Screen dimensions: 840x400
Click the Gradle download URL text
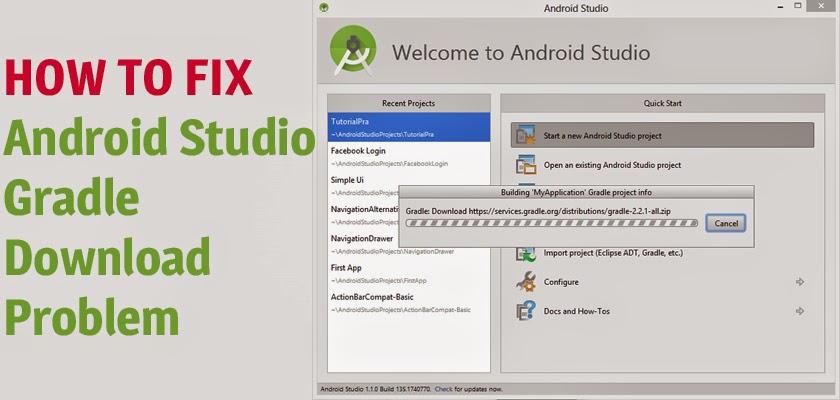569,212
